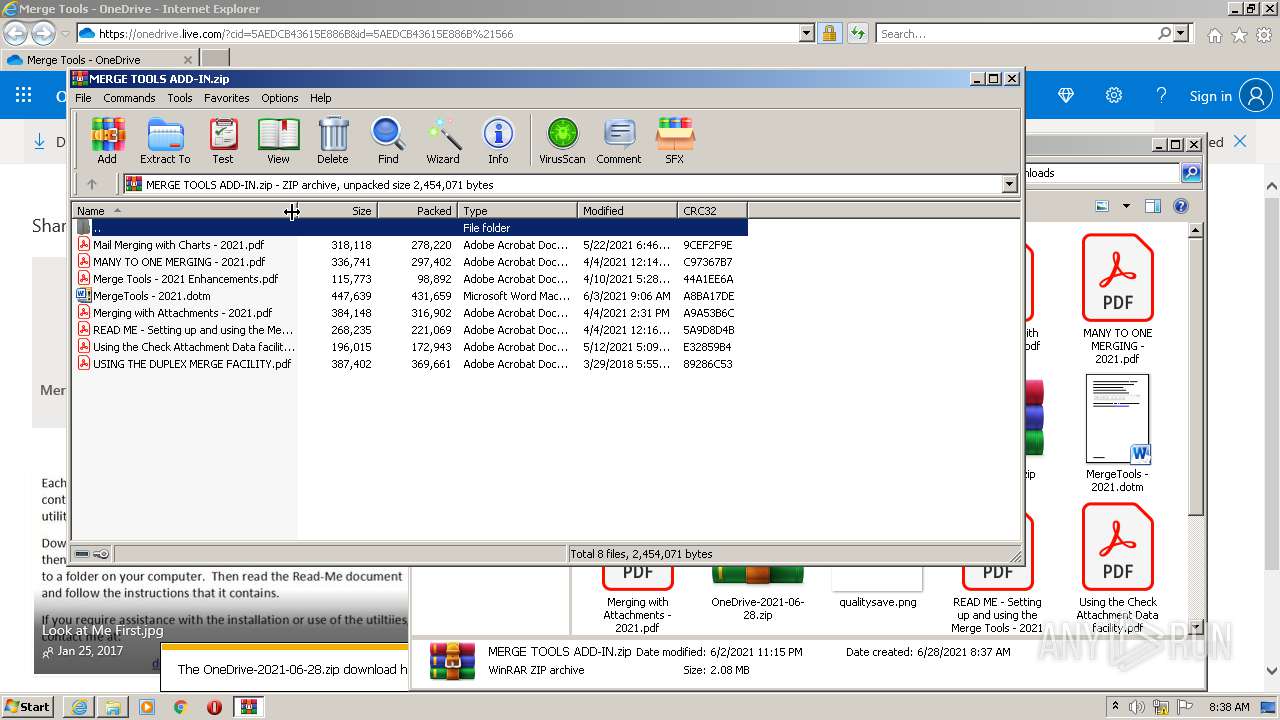Image resolution: width=1280 pixels, height=720 pixels.
Task: Open the OneDrive app launcher grid
Action: 24,96
